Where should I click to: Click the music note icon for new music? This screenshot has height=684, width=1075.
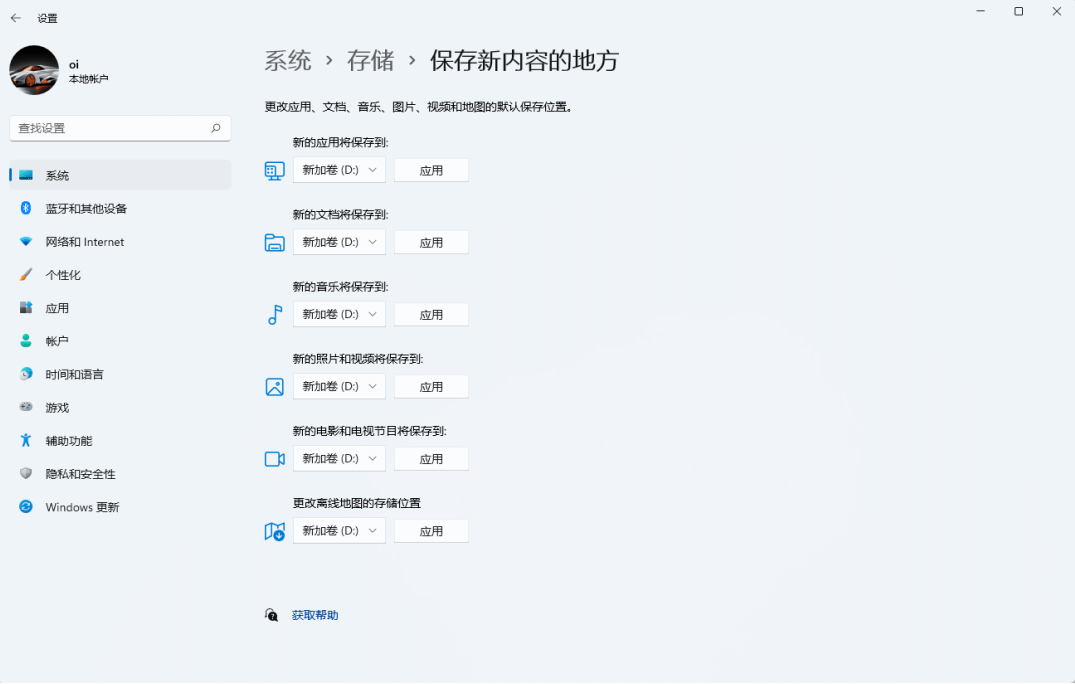tap(274, 314)
